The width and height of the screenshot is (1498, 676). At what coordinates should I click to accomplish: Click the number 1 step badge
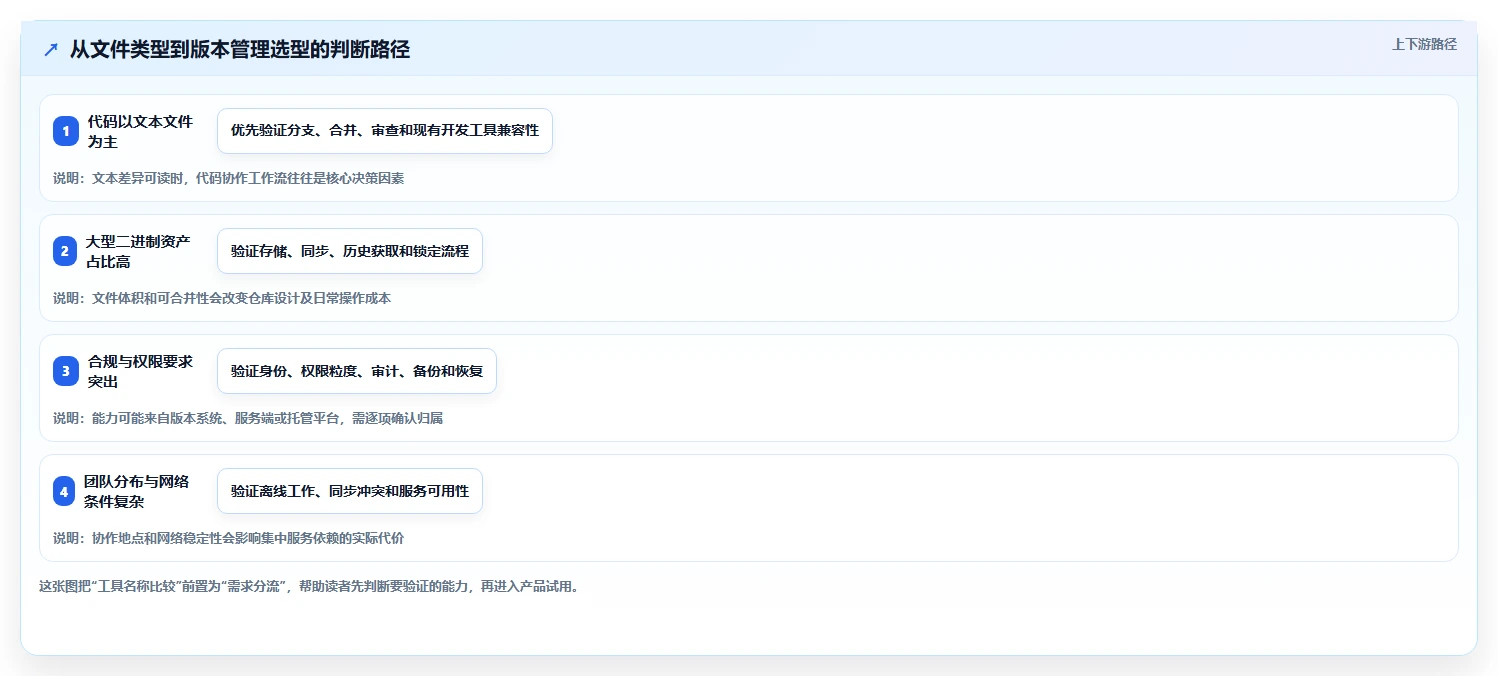point(66,131)
